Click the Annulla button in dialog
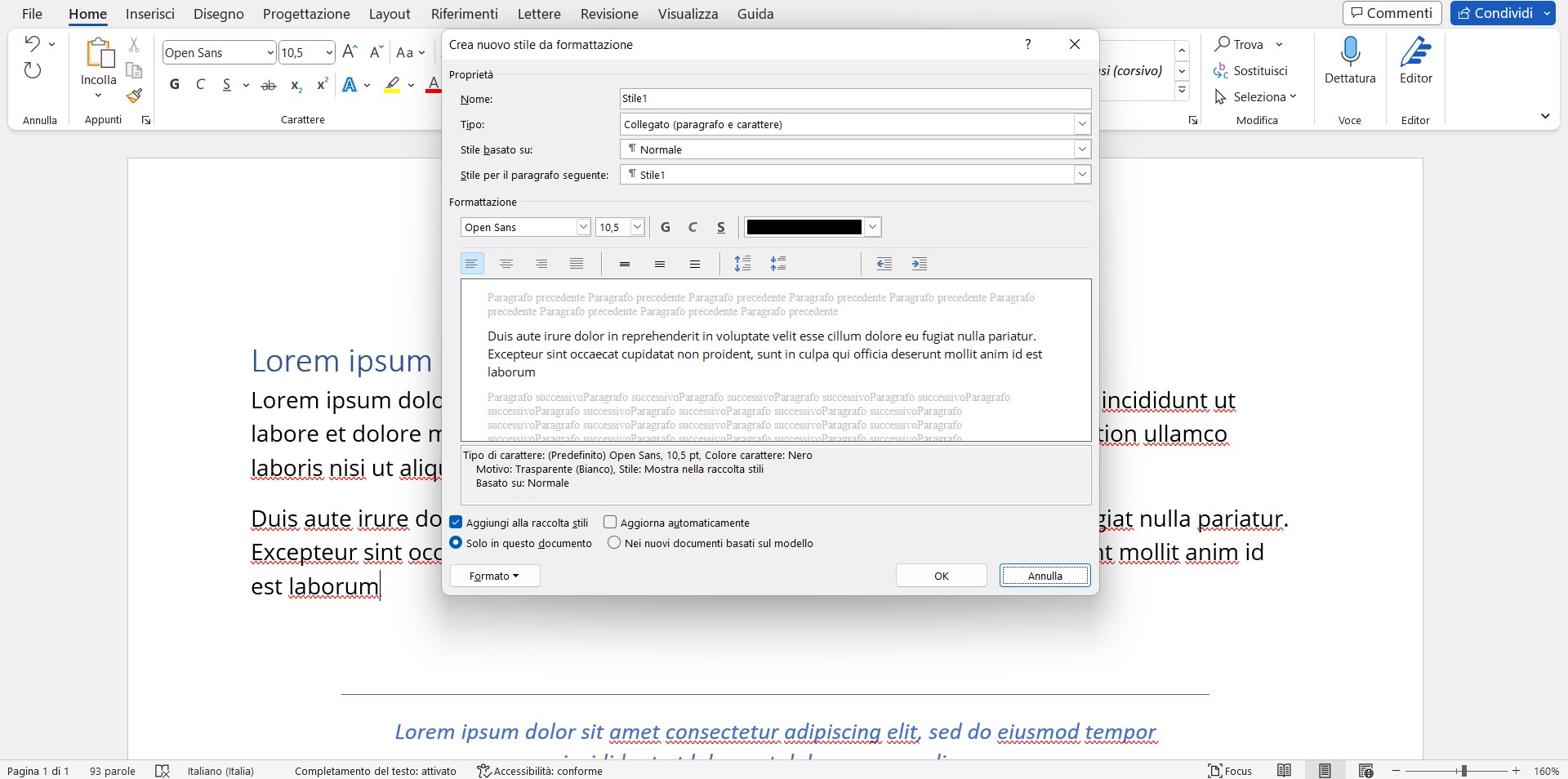The width and height of the screenshot is (1568, 779). click(x=1045, y=576)
